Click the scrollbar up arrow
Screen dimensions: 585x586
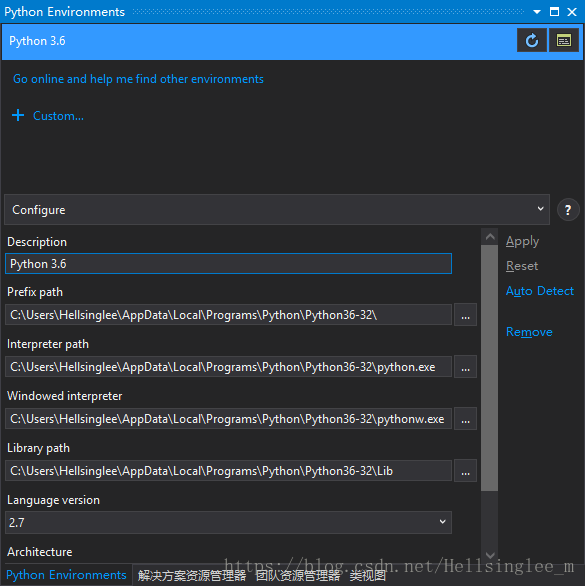[490, 237]
